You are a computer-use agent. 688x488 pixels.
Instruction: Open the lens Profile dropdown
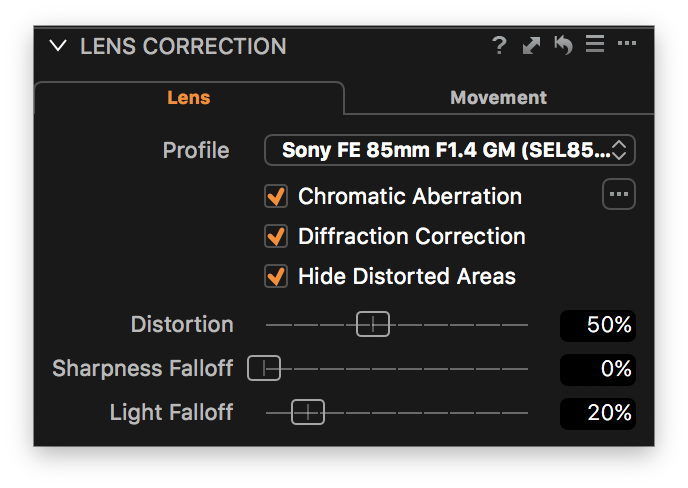click(450, 150)
